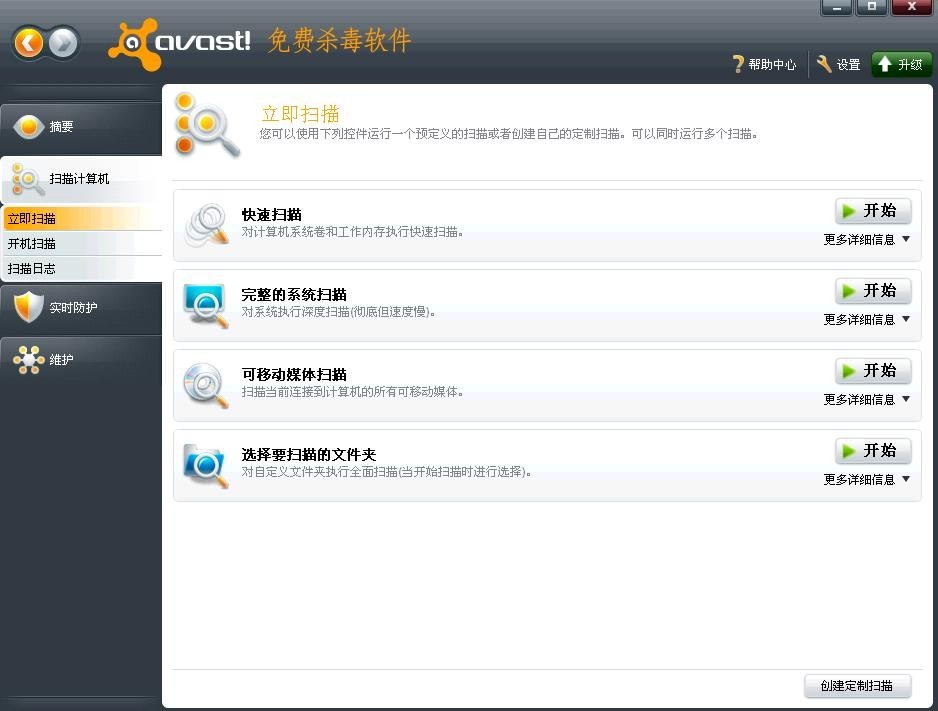Click the 立即扫描 page heading
The height and width of the screenshot is (711, 938).
(300, 114)
